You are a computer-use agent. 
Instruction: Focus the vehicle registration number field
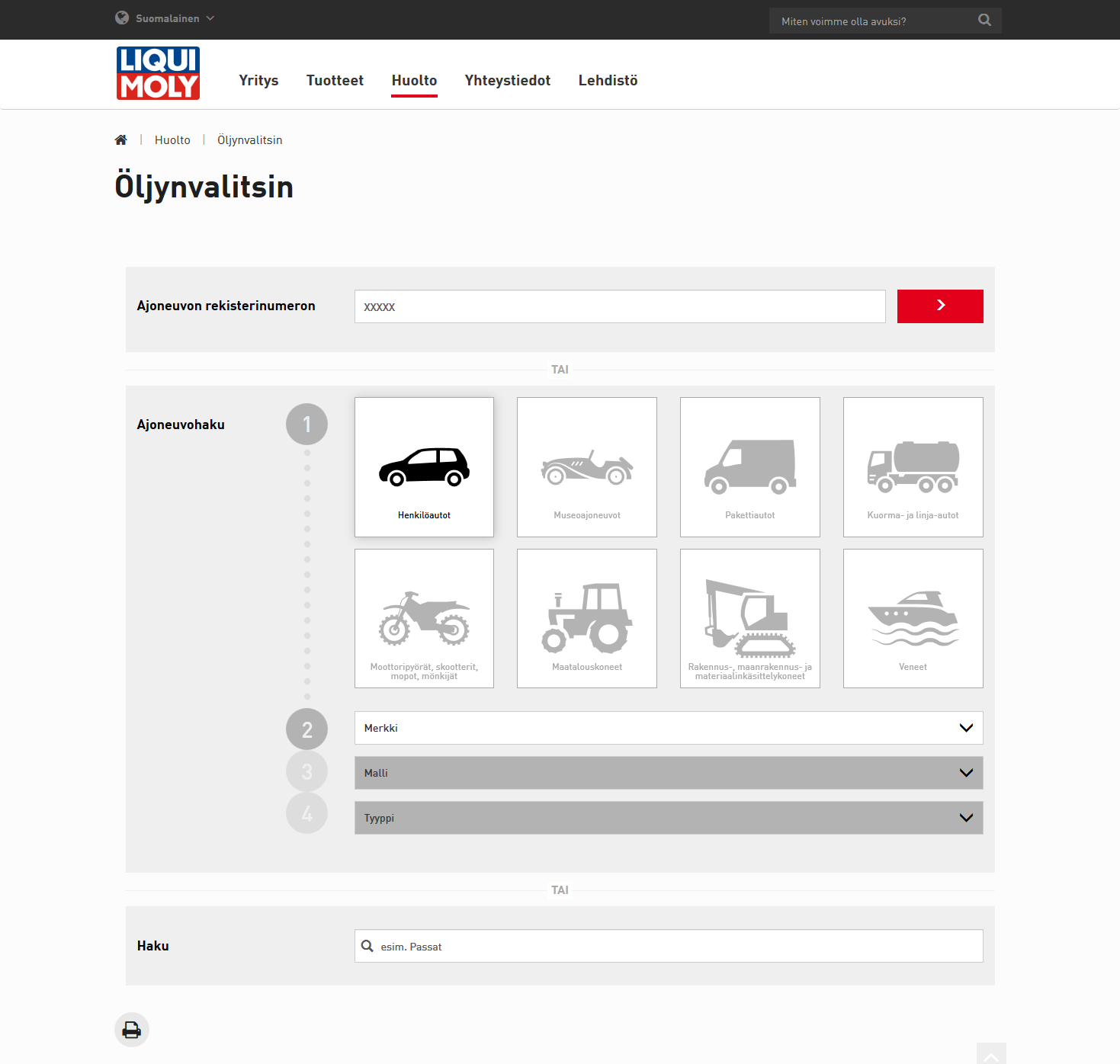pyautogui.click(x=619, y=306)
